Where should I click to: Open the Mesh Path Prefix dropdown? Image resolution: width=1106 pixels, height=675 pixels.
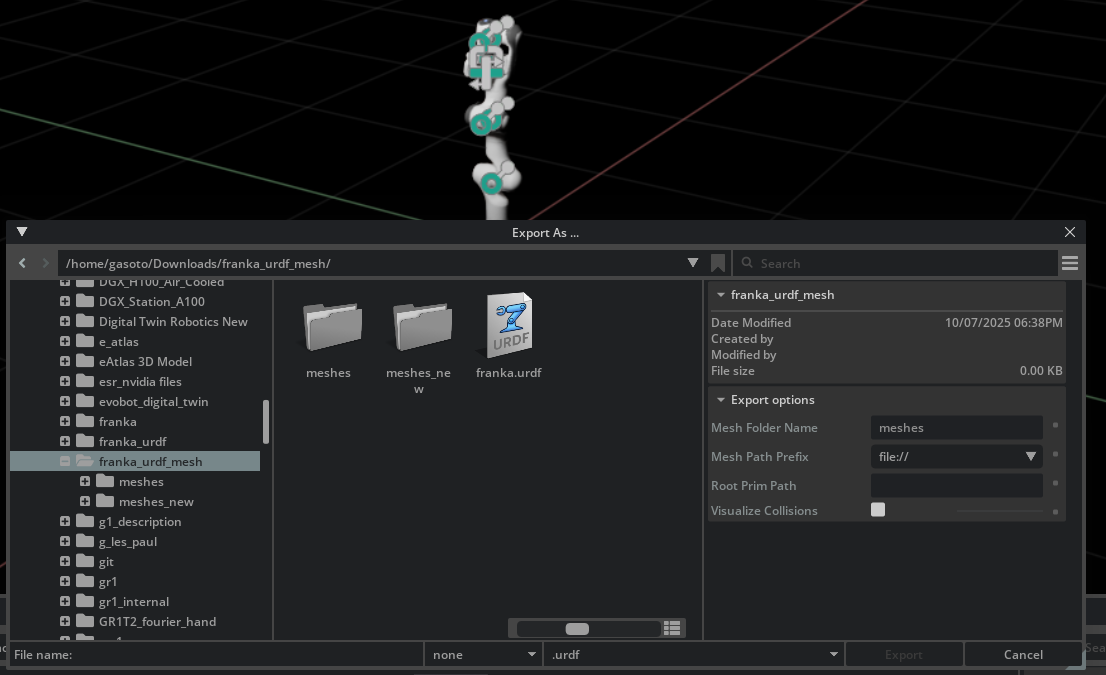click(1031, 456)
